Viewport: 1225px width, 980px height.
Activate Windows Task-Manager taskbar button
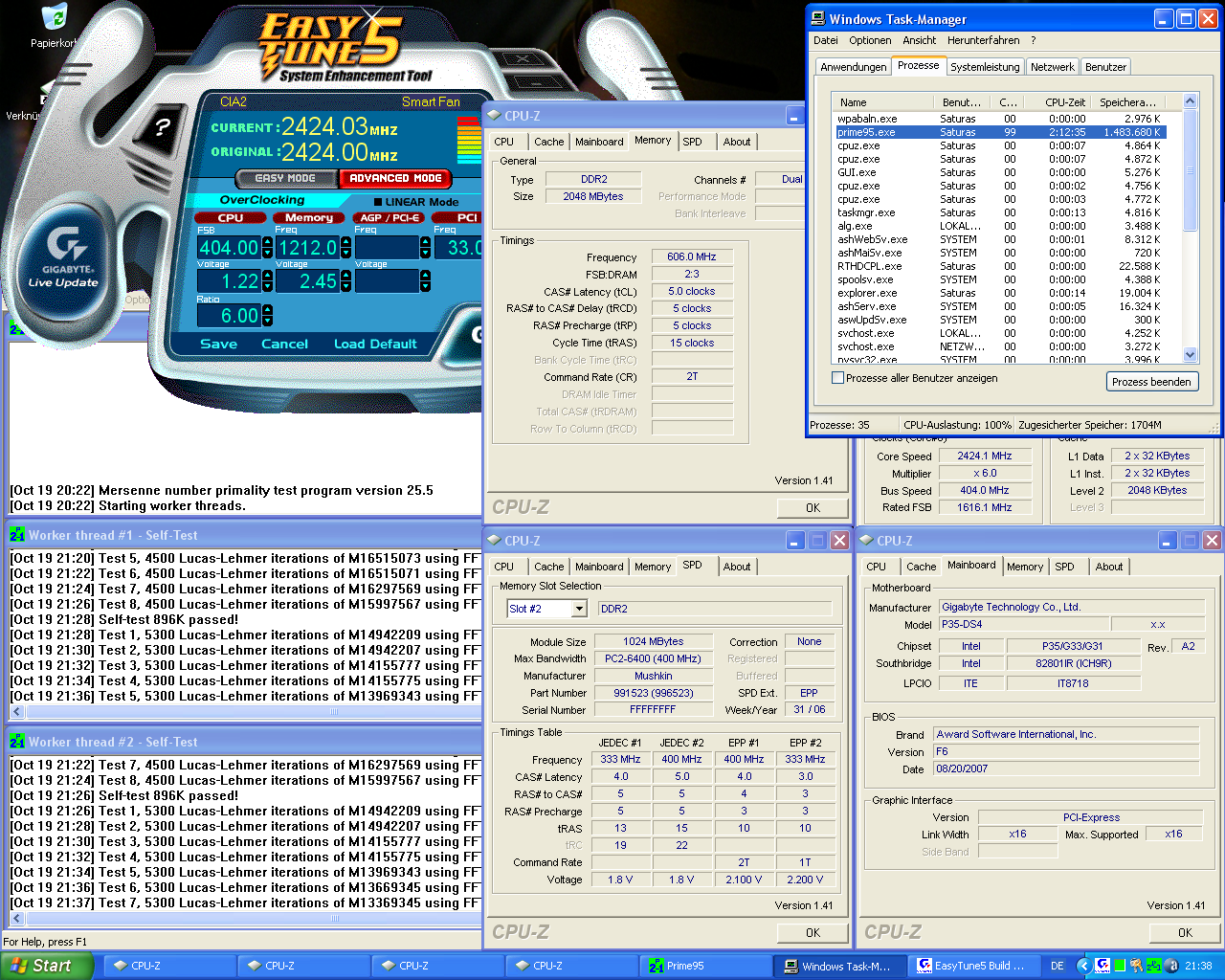839,966
